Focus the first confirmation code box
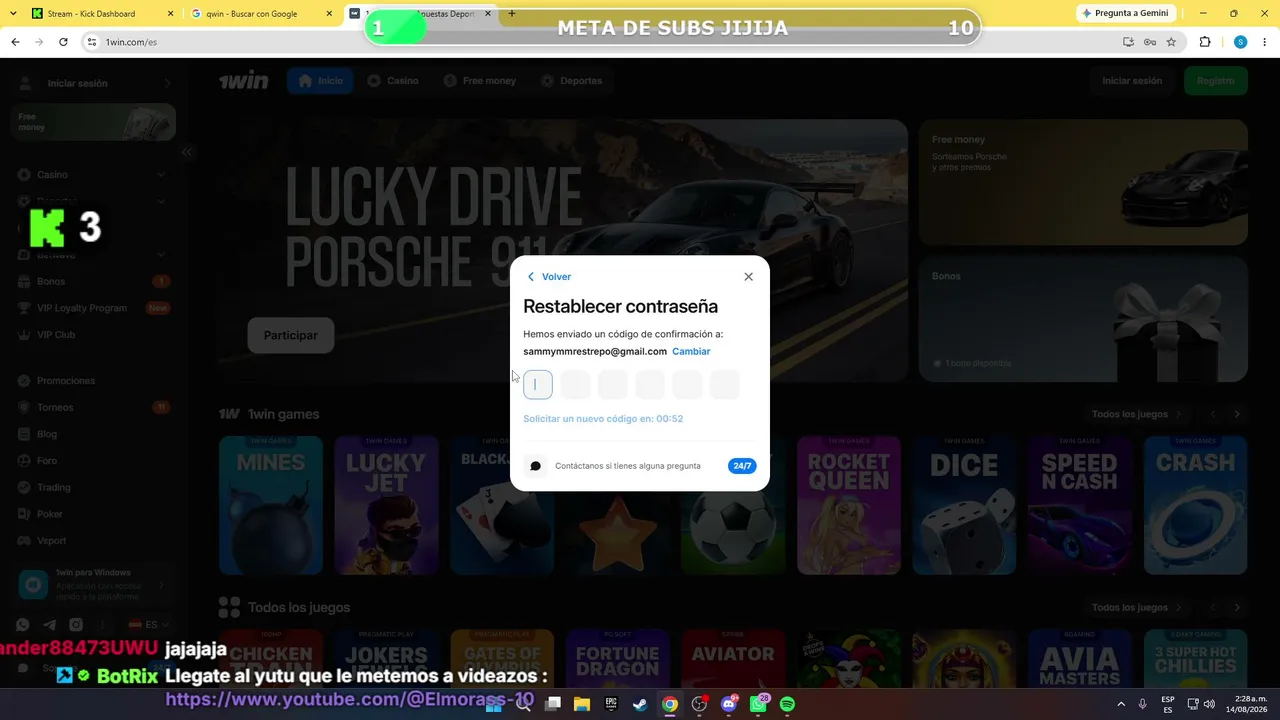This screenshot has height=720, width=1280. click(538, 384)
